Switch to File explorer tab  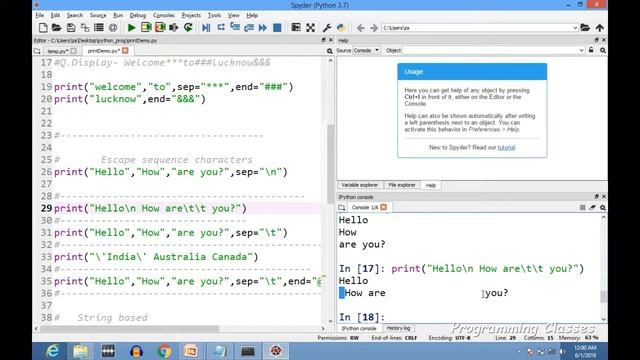(x=402, y=185)
